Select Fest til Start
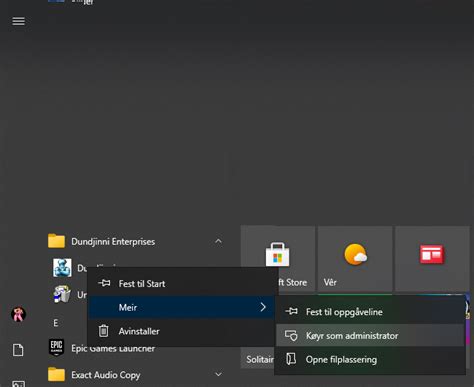The height and width of the screenshot is (387, 474). click(183, 284)
